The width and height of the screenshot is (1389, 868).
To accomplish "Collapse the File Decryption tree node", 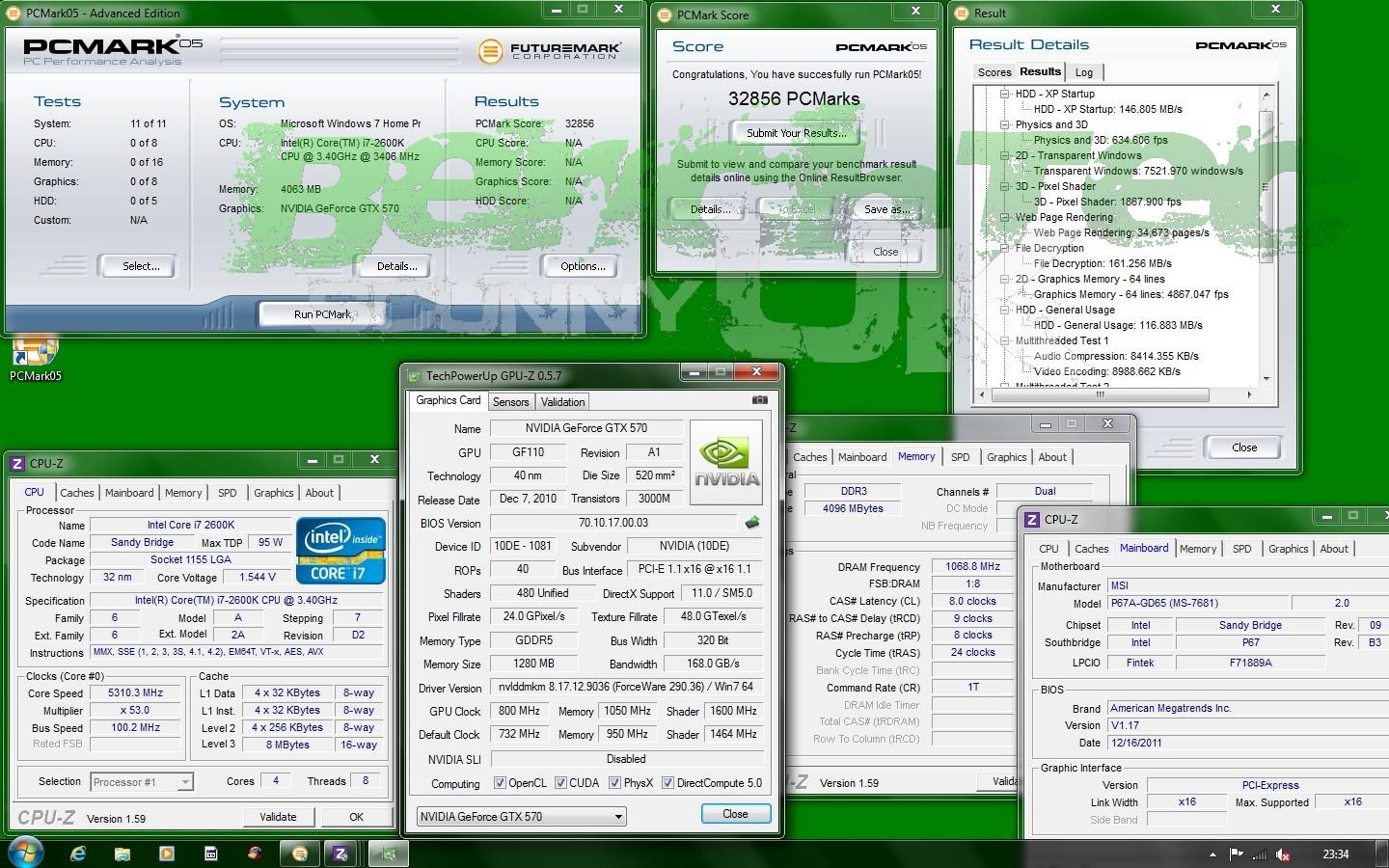I will (x=1004, y=248).
